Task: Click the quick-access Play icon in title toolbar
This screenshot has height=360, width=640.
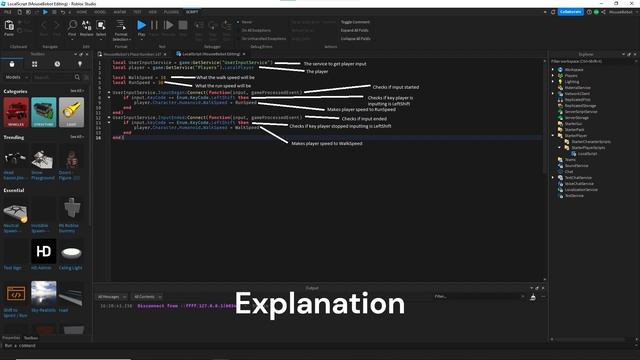Action: (x=45, y=12)
